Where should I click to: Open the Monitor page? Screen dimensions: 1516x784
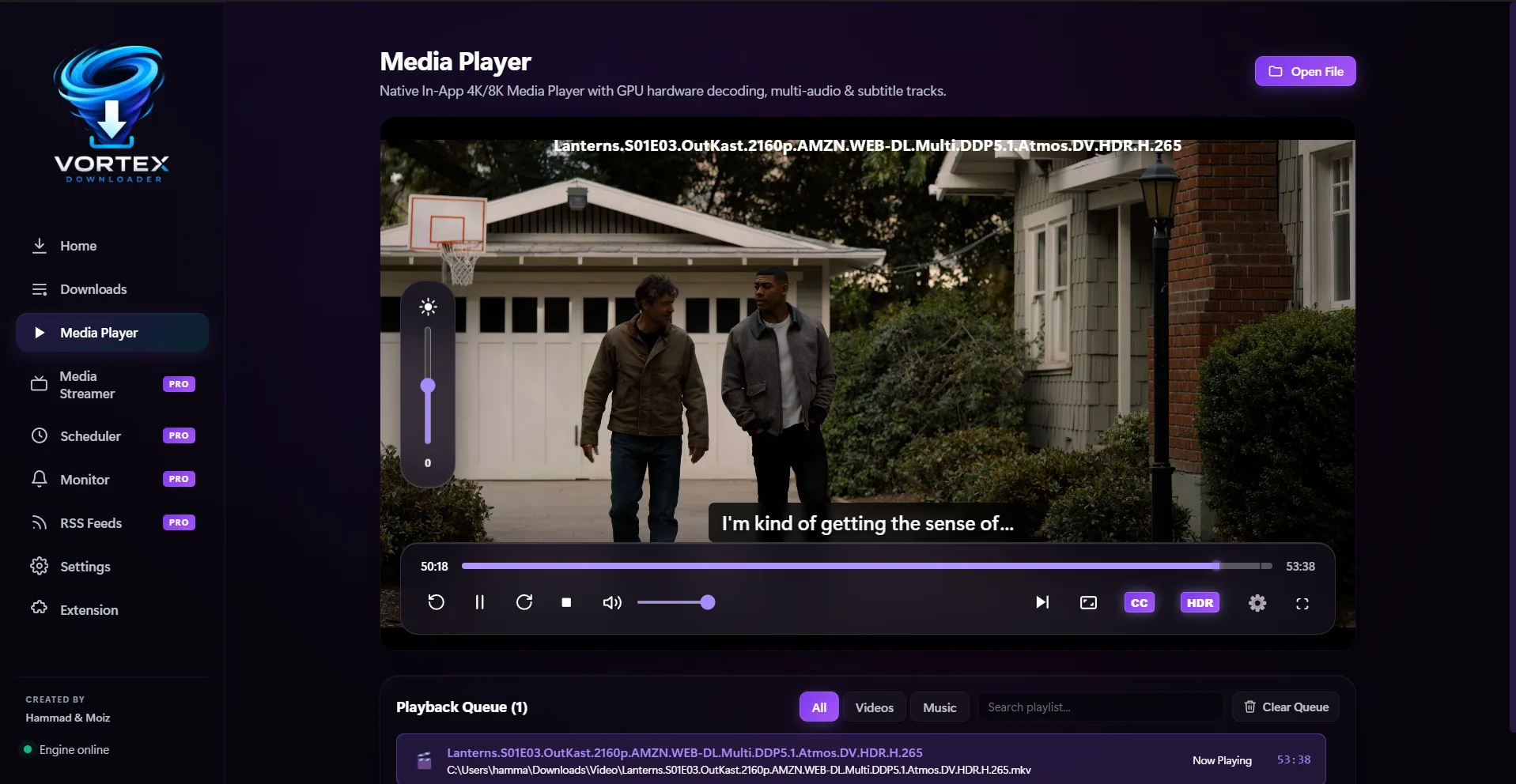112,479
